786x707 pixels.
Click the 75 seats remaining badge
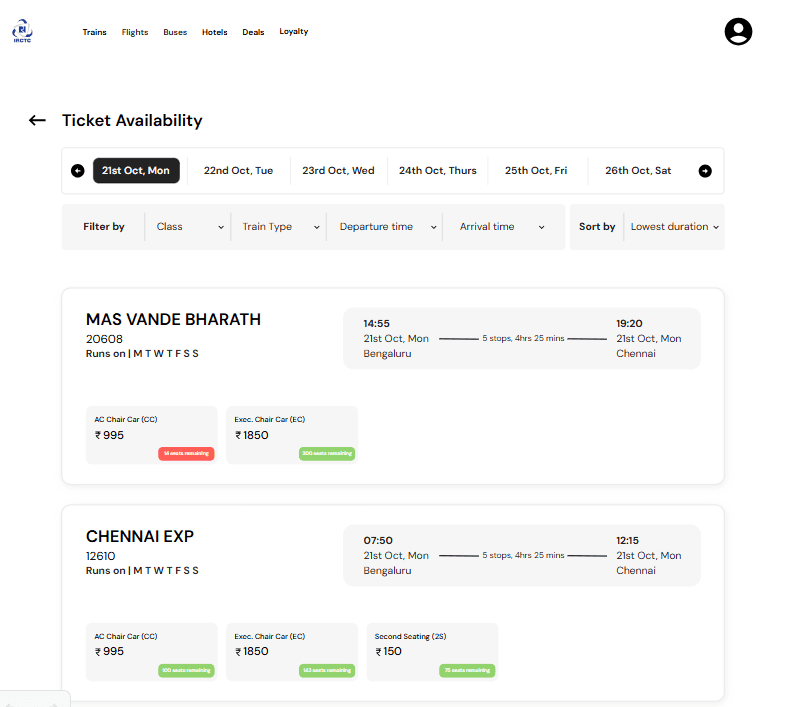click(467, 670)
